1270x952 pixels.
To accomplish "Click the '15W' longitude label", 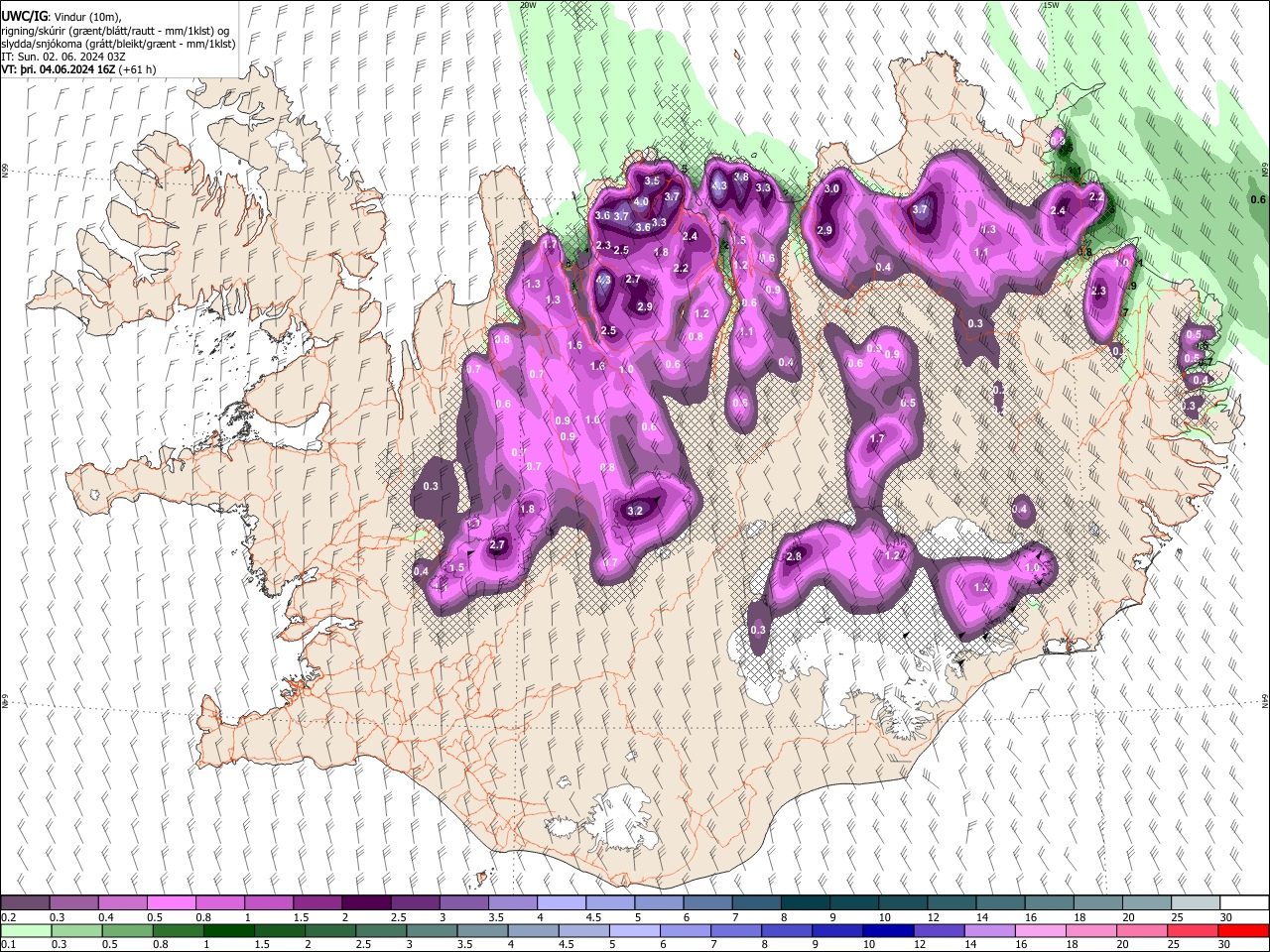I will (1051, 5).
